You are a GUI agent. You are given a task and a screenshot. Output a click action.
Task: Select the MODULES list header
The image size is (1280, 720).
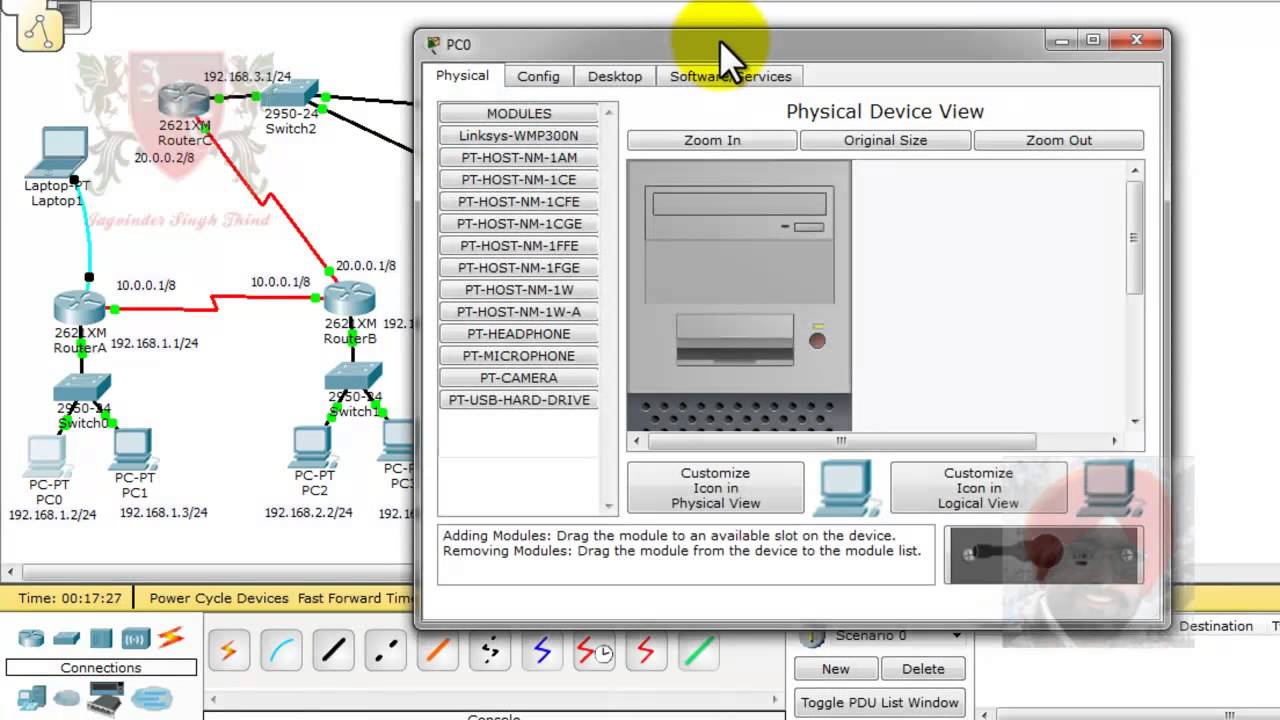pos(519,113)
